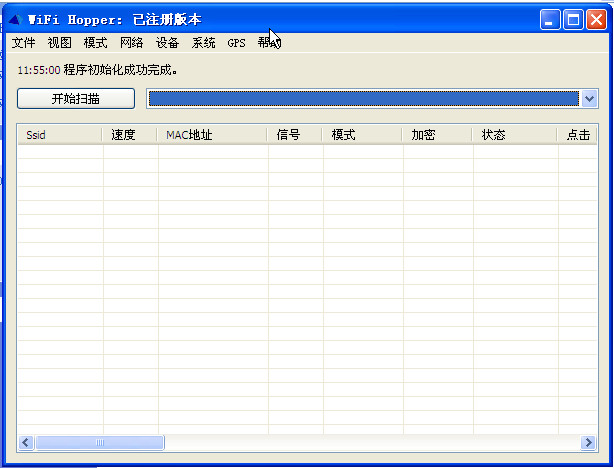Open the 设备 menu
The image size is (614, 468).
pyautogui.click(x=168, y=43)
